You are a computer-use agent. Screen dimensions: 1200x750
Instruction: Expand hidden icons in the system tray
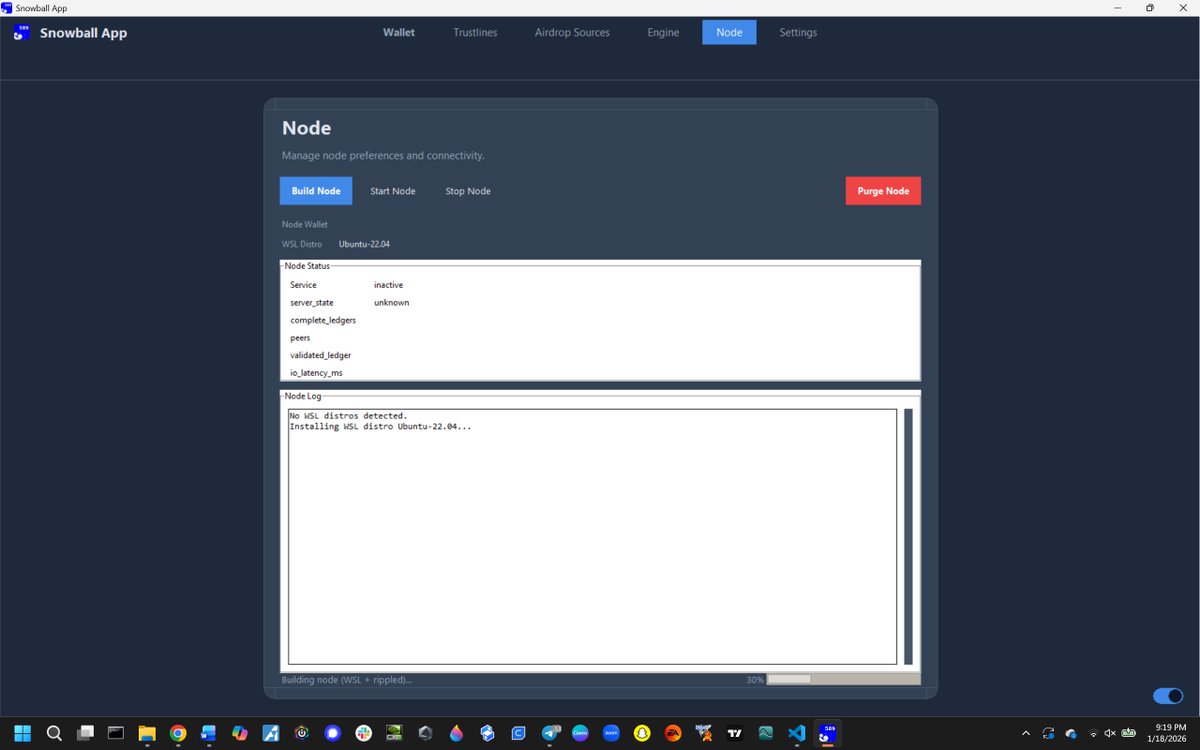[1025, 733]
